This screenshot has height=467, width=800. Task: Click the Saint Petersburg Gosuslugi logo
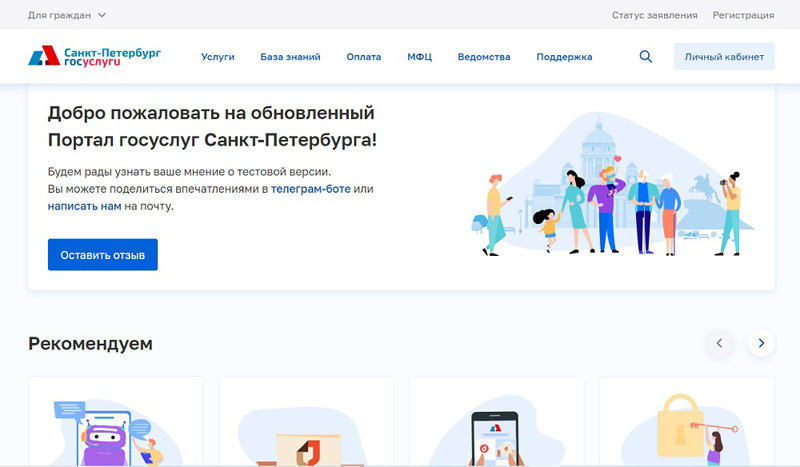[x=95, y=56]
